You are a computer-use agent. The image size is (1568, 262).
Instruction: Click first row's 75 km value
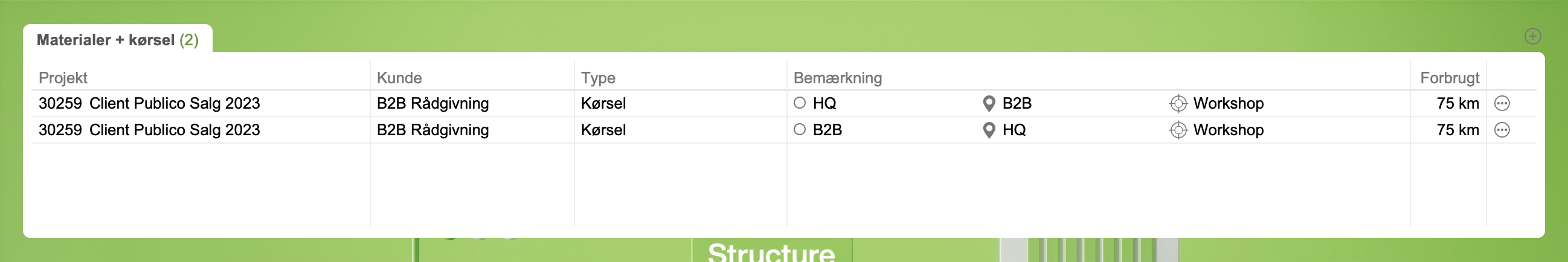point(1457,103)
